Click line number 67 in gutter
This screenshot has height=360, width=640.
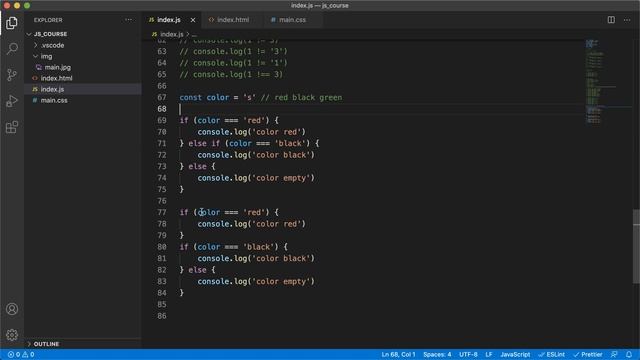pos(162,97)
